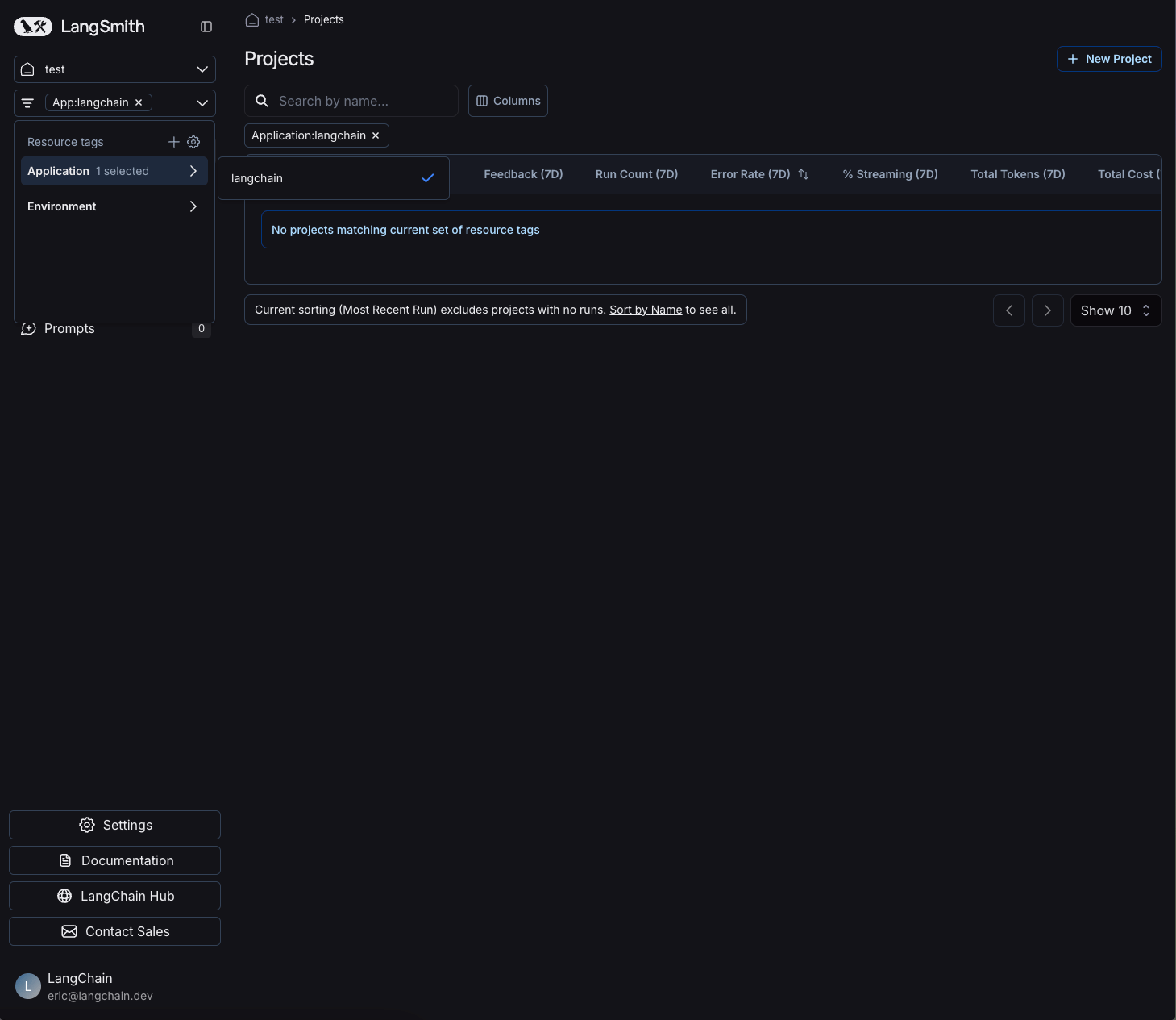Click the home icon in breadcrumb
This screenshot has height=1020, width=1176.
(252, 19)
